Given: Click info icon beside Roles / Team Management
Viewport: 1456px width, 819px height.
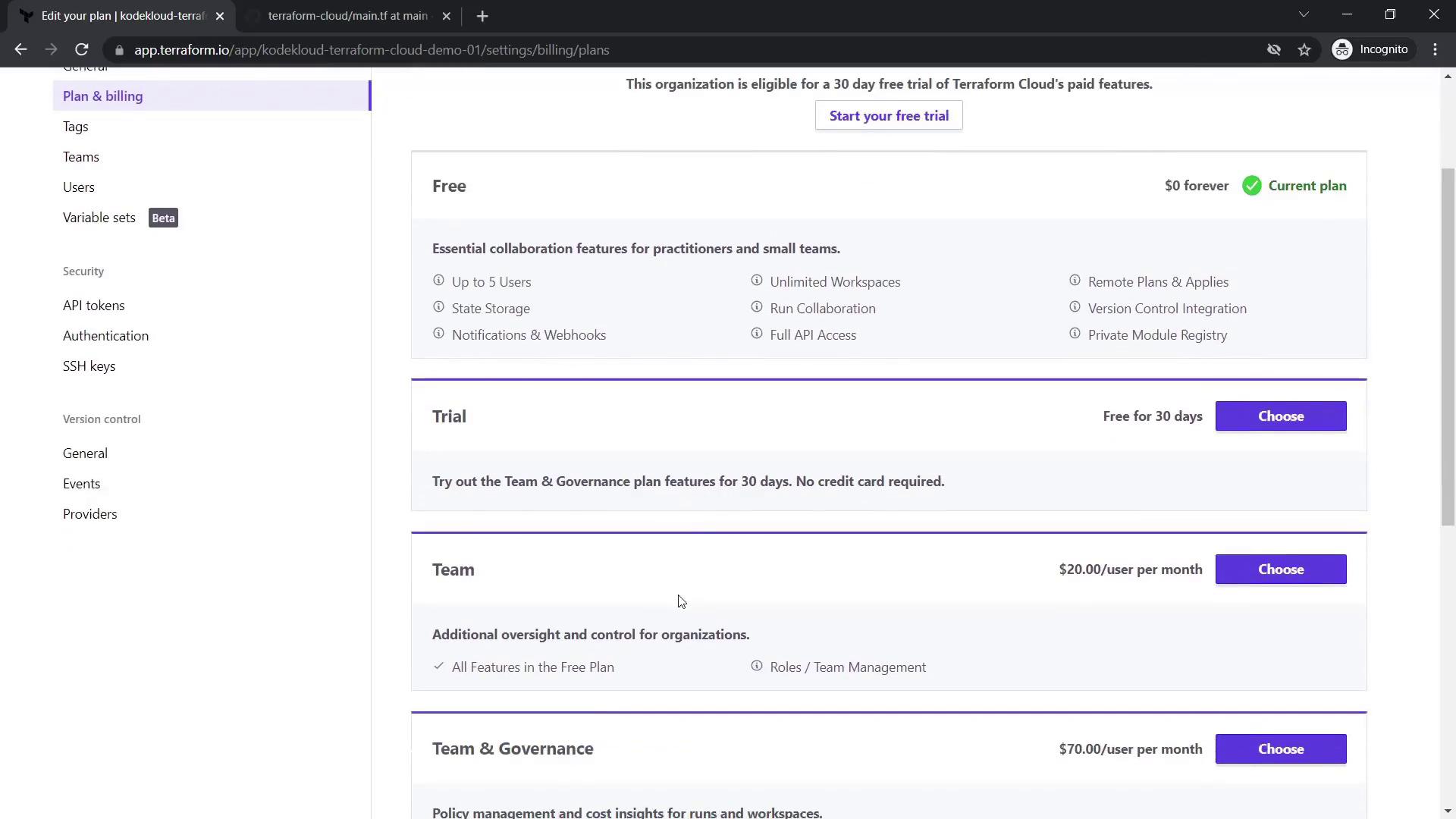Looking at the screenshot, I should pyautogui.click(x=756, y=666).
